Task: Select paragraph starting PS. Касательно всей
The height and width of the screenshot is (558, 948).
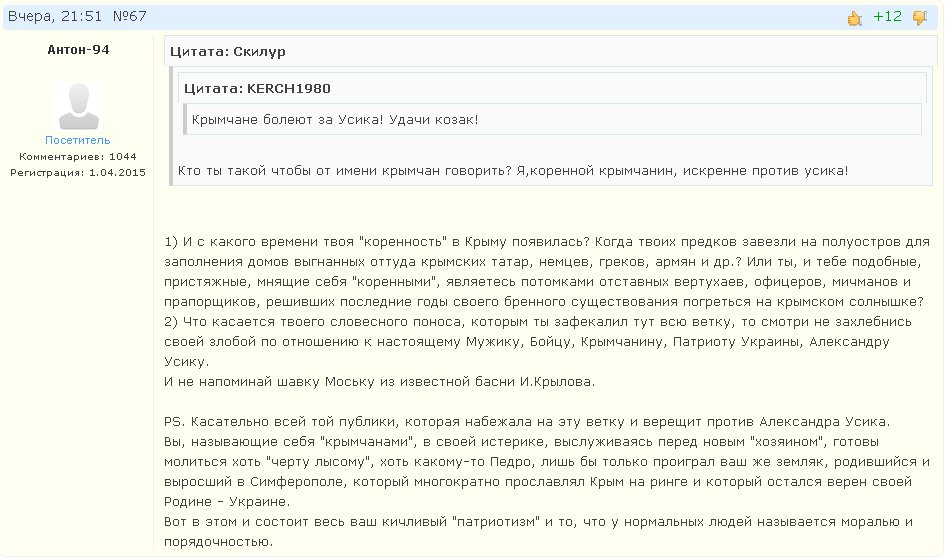Action: pyautogui.click(x=527, y=422)
